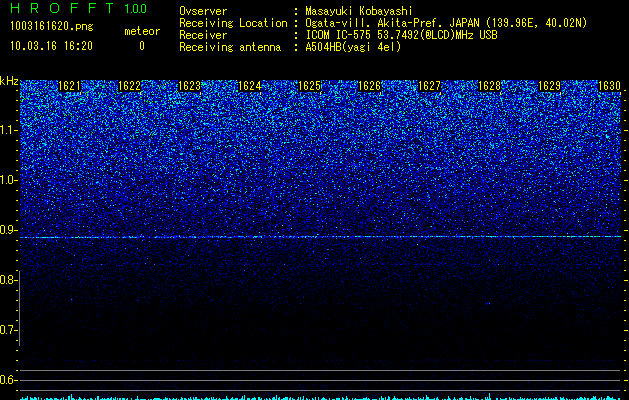Image resolution: width=629 pixels, height=400 pixels.
Task: Click the HROFFT title text
Action: tap(62, 8)
